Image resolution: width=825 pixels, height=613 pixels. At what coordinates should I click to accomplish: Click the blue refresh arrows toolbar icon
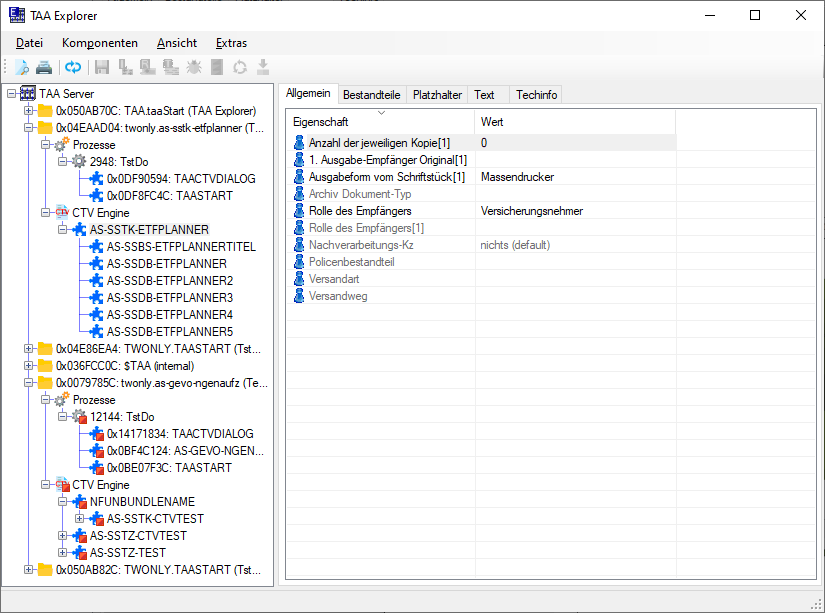73,68
